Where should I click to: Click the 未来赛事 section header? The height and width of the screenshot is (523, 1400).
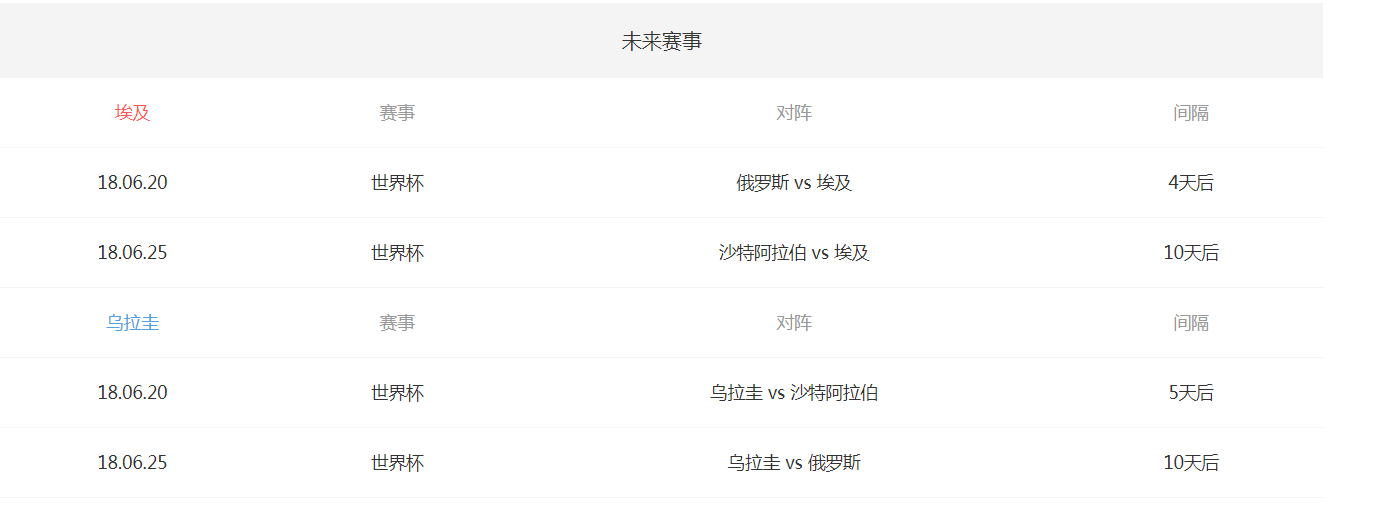pyautogui.click(x=661, y=42)
